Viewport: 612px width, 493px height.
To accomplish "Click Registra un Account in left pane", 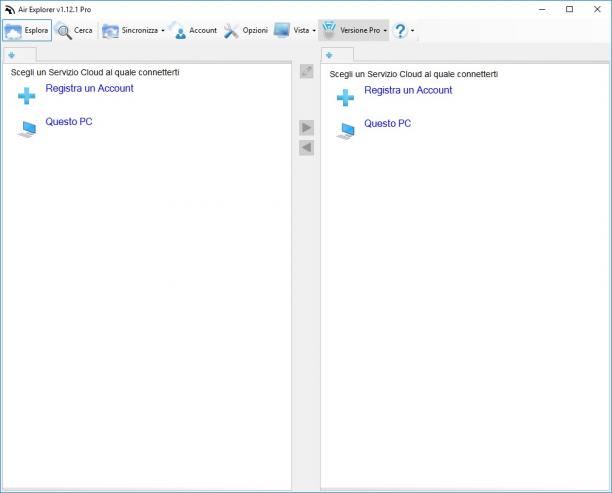I will click(89, 89).
